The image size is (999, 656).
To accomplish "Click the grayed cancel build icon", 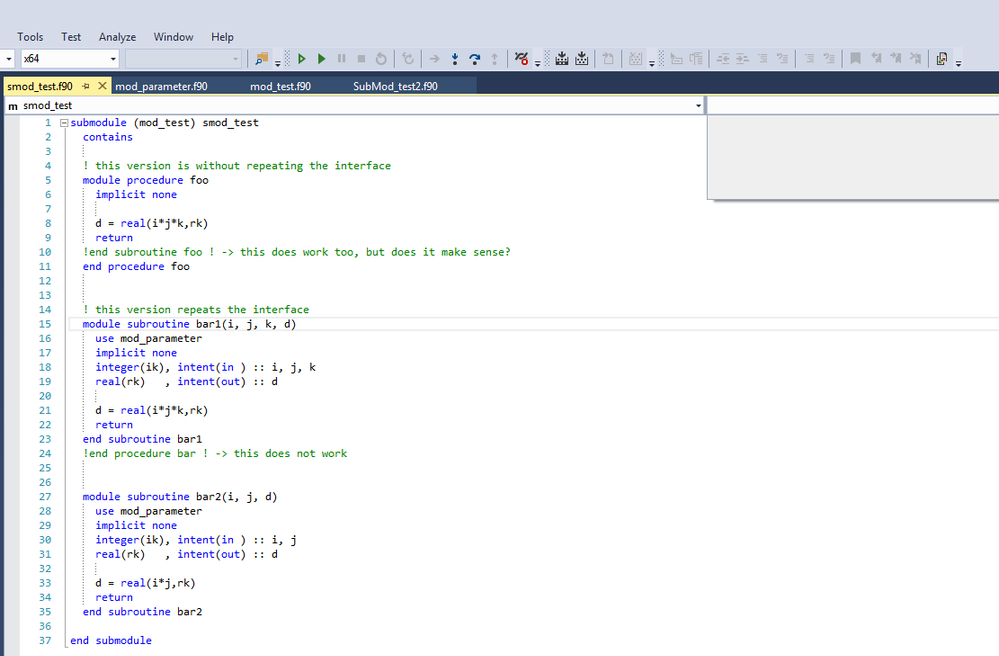I will coord(635,59).
